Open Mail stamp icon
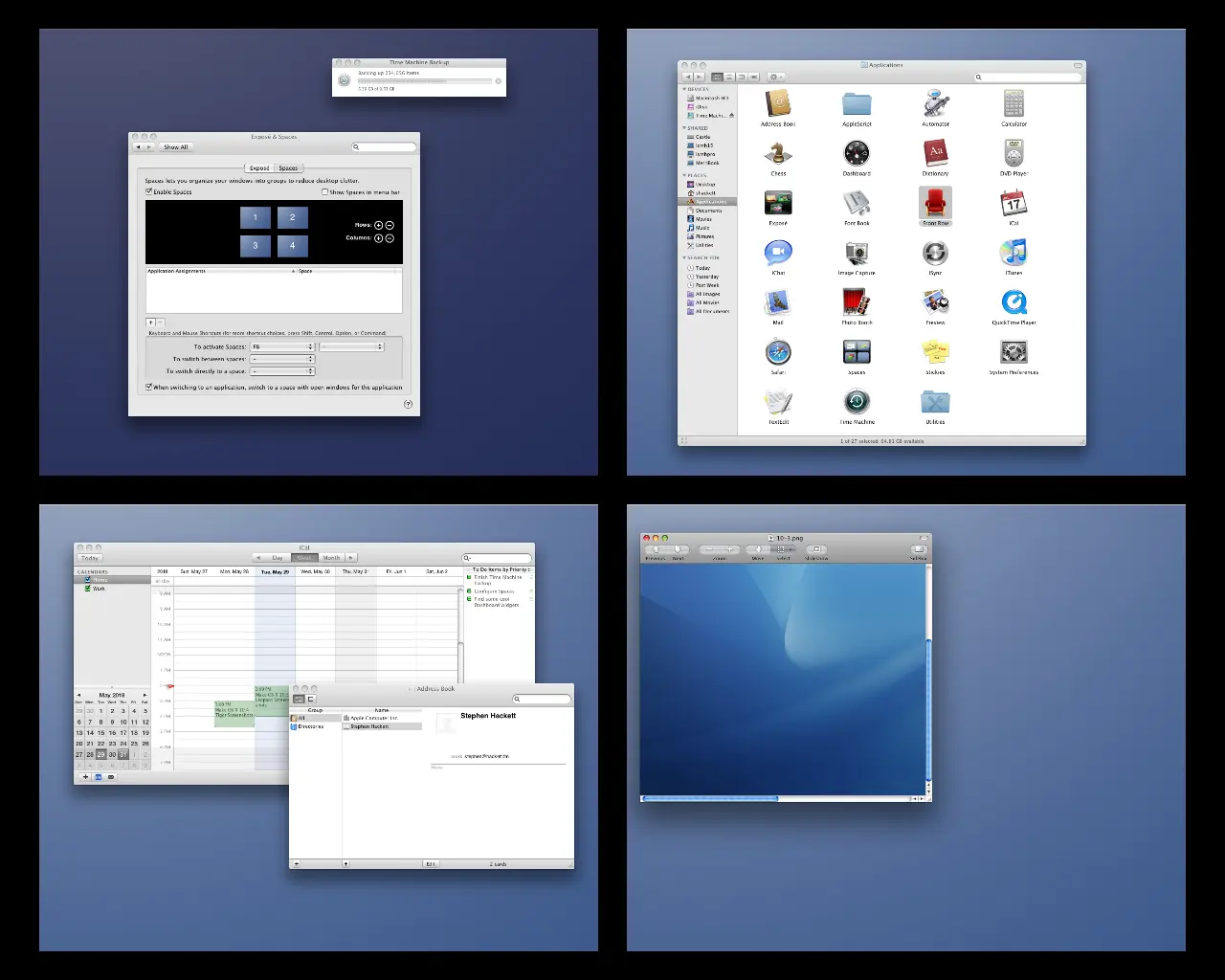 pos(778,302)
